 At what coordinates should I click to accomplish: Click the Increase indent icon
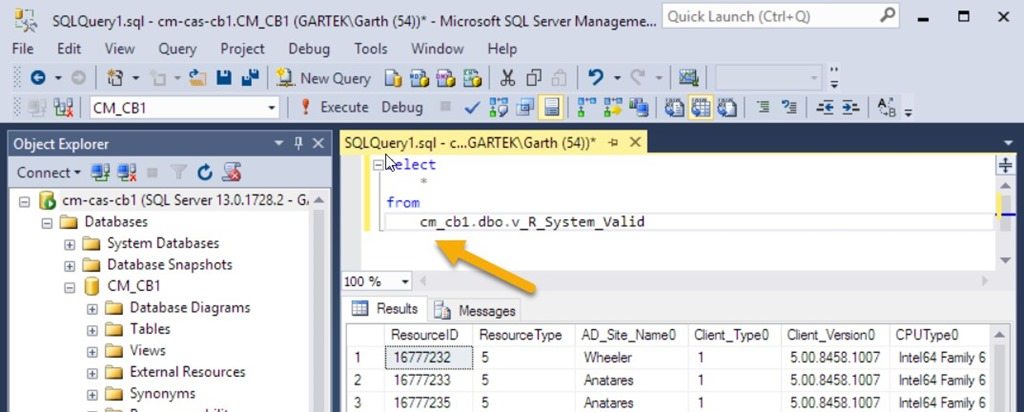pyautogui.click(x=851, y=107)
